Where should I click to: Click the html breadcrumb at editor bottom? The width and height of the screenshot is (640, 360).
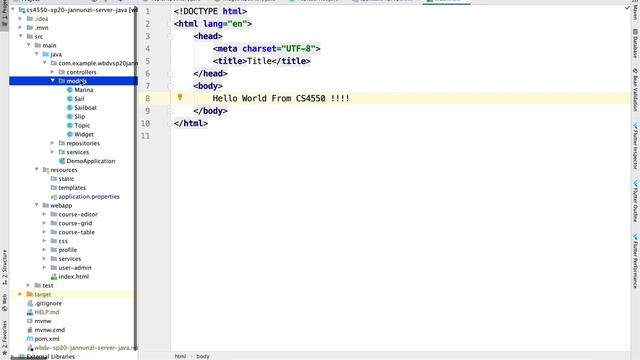click(x=180, y=356)
